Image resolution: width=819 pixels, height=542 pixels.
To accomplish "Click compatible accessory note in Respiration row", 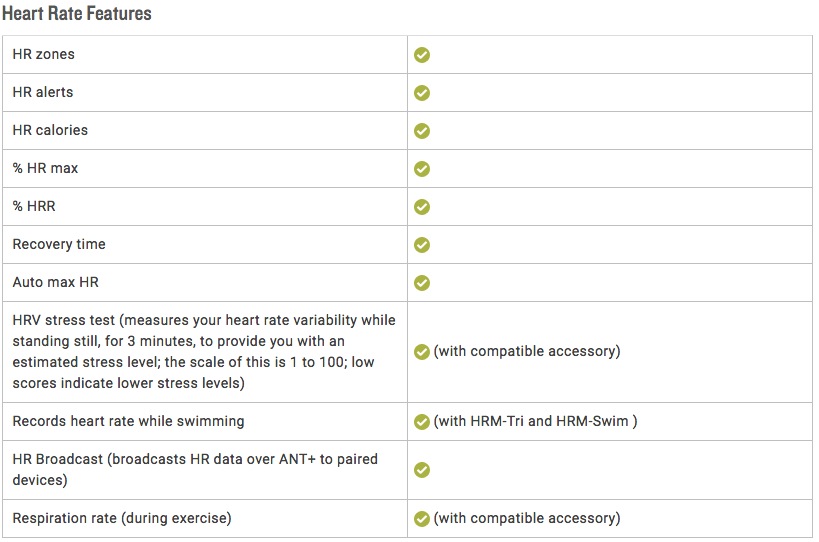I will click(527, 518).
